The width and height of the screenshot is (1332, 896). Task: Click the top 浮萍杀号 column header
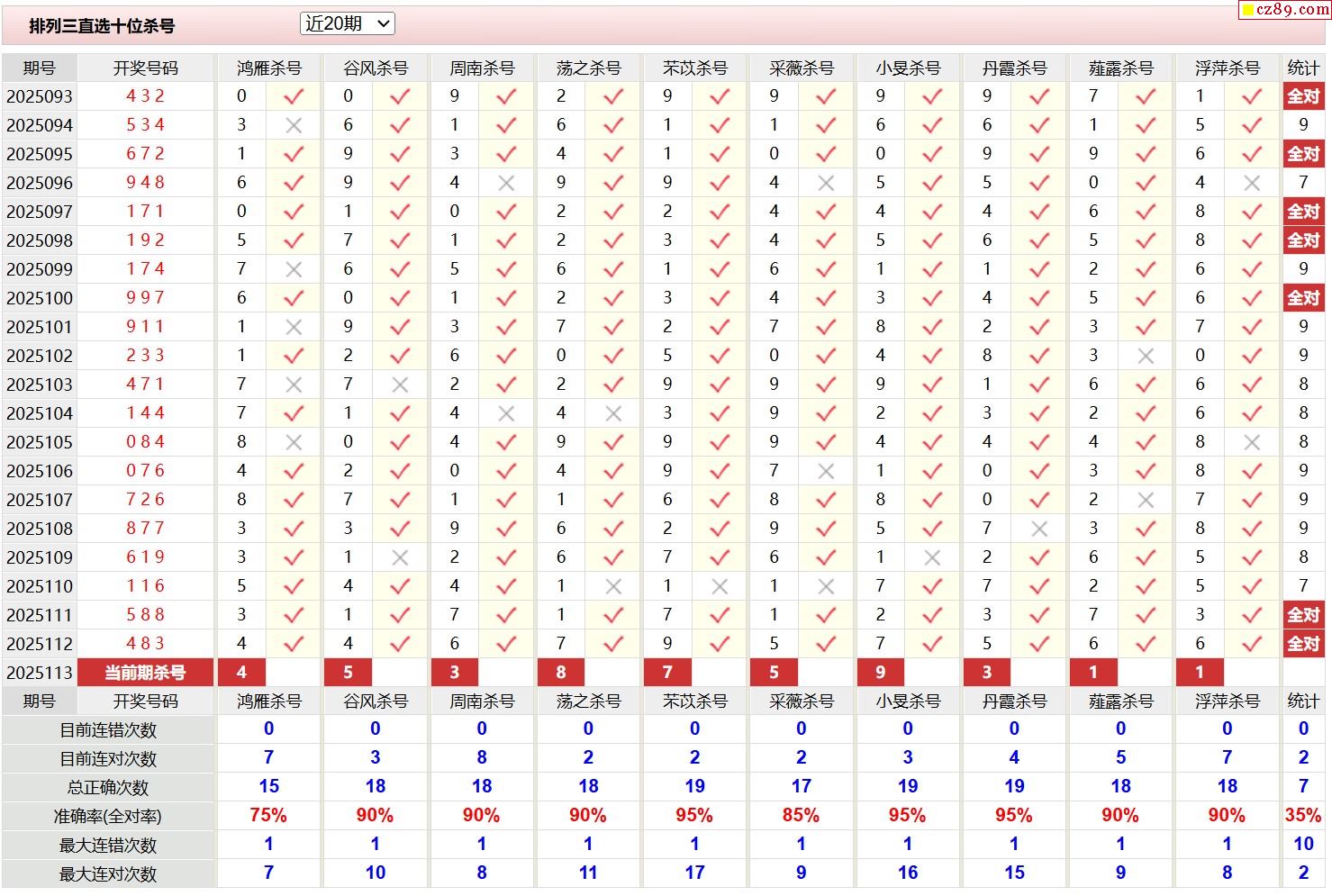click(x=1227, y=68)
